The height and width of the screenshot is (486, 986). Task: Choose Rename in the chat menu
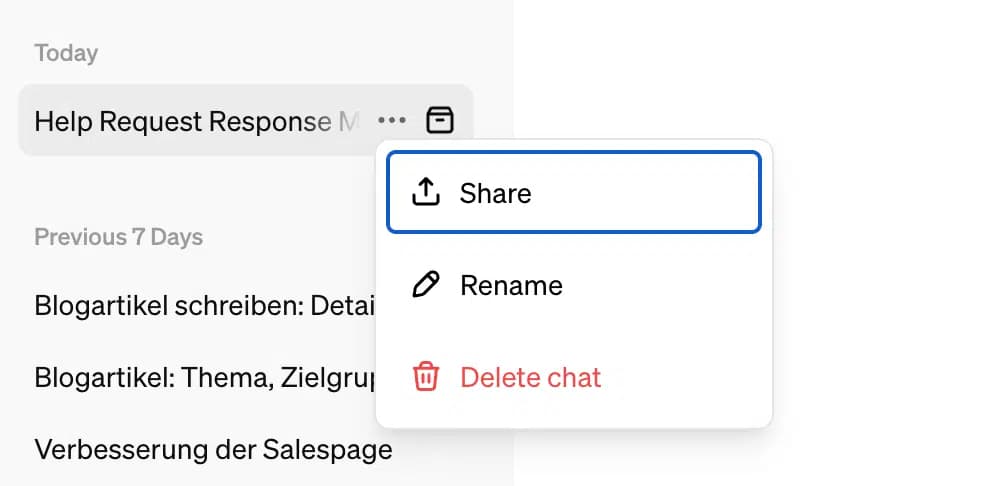point(573,285)
